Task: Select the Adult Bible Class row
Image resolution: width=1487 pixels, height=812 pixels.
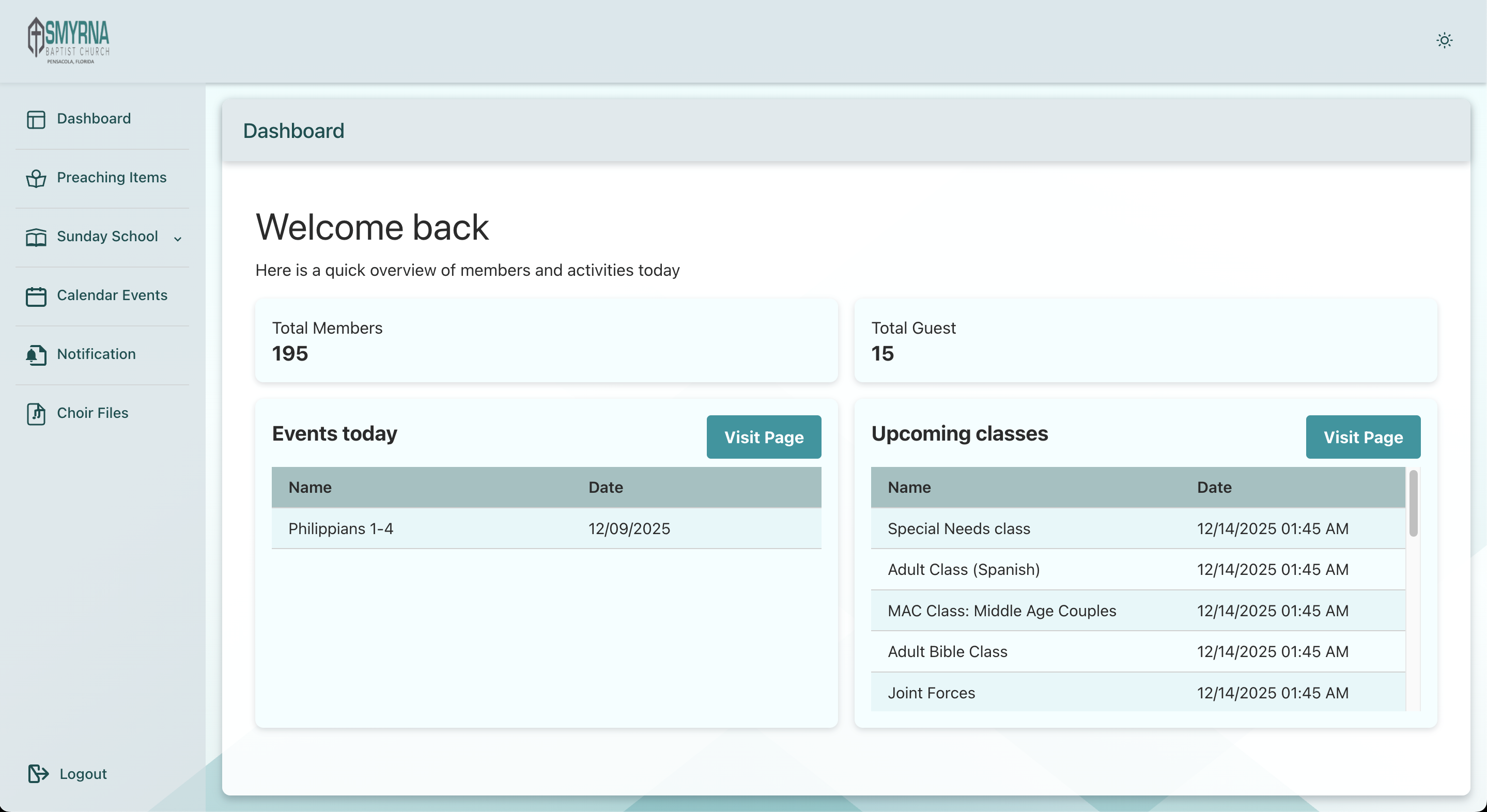Action: [x=1138, y=651]
